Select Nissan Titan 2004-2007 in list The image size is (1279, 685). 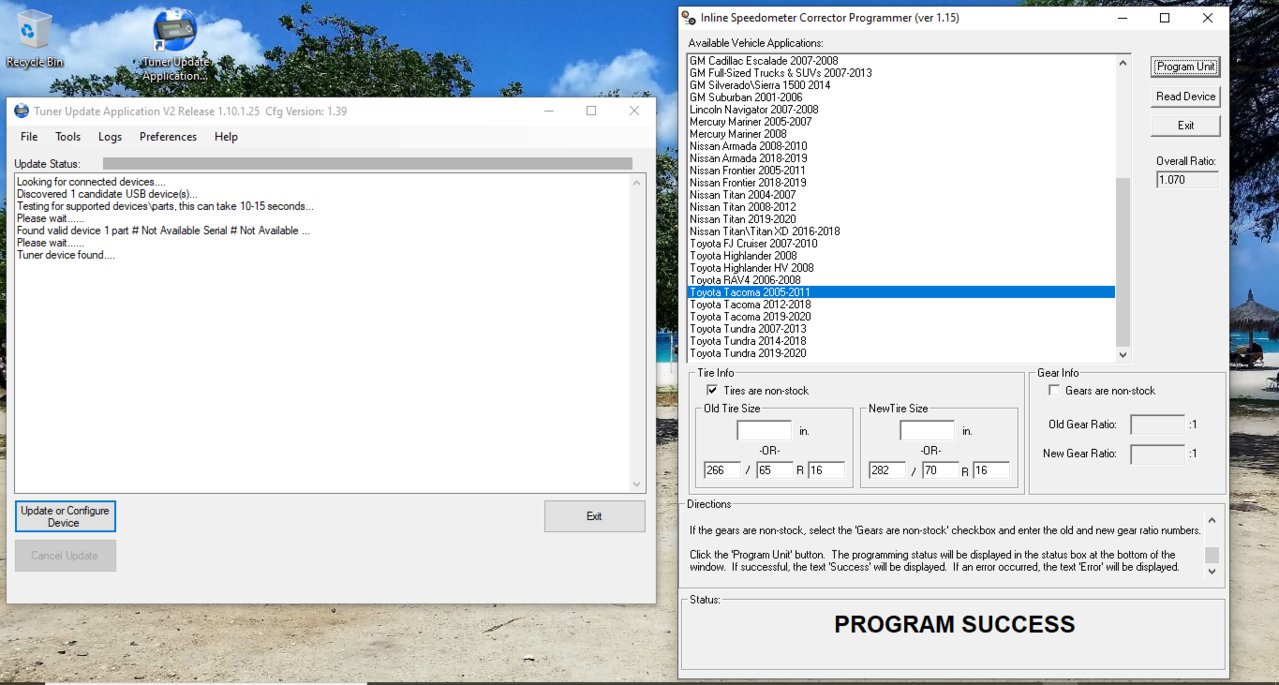coord(901,195)
